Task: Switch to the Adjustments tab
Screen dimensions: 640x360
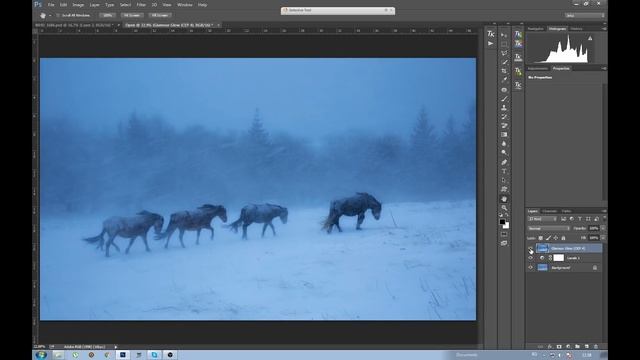Action: 538,69
